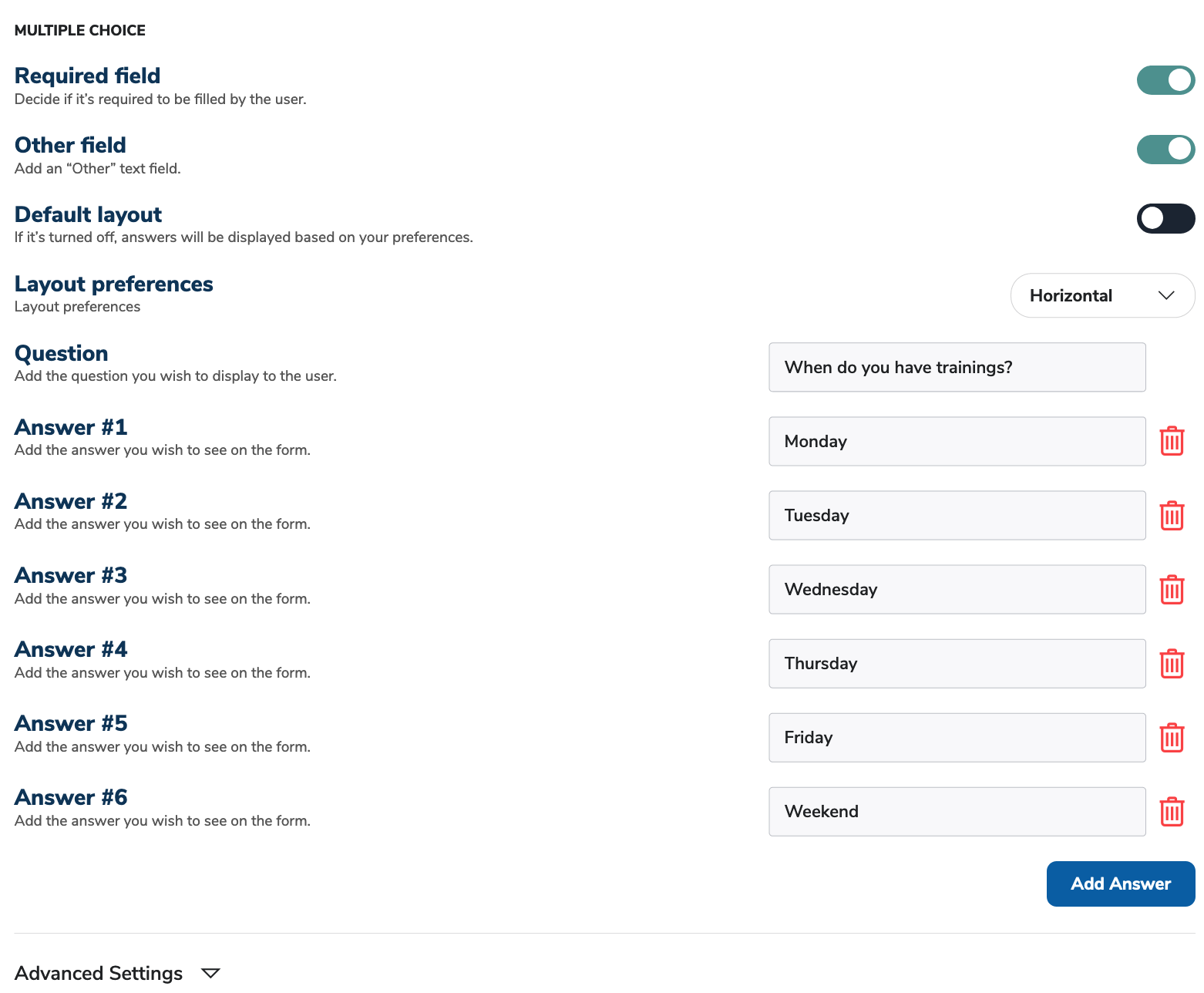Open the Horizontal layout preferences dropdown

click(1102, 295)
